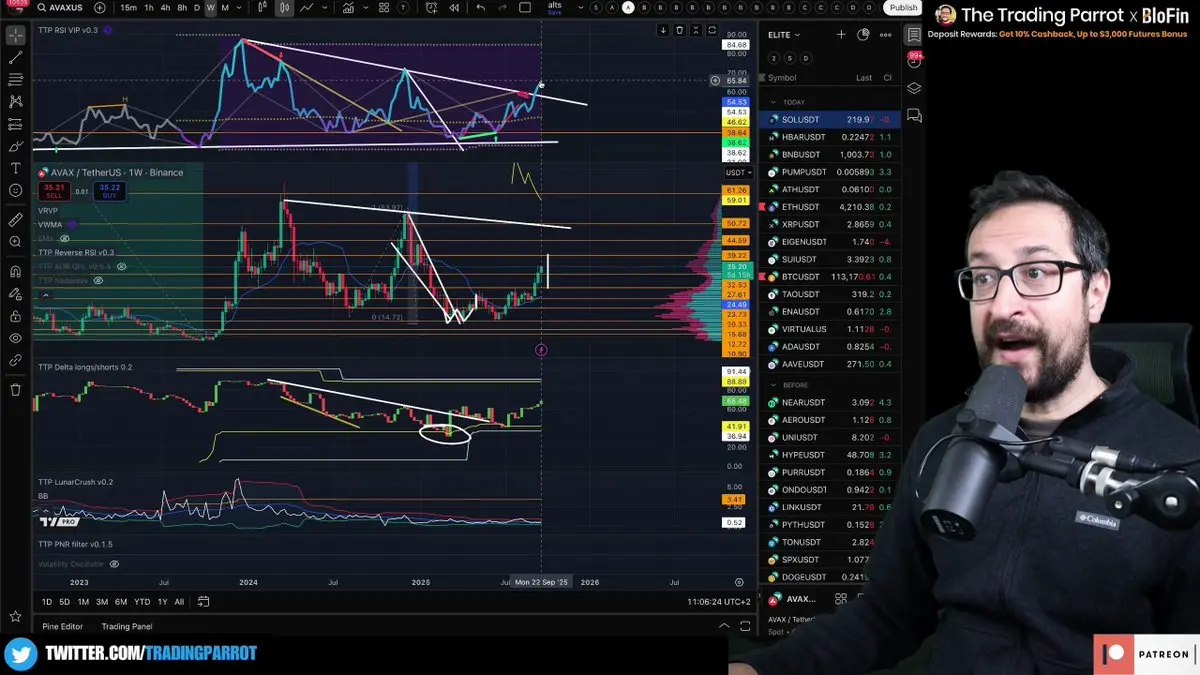Screen dimensions: 1200x675
Task: Toggle visibility eye for TTP Nadaraya indicator
Action: pos(99,281)
